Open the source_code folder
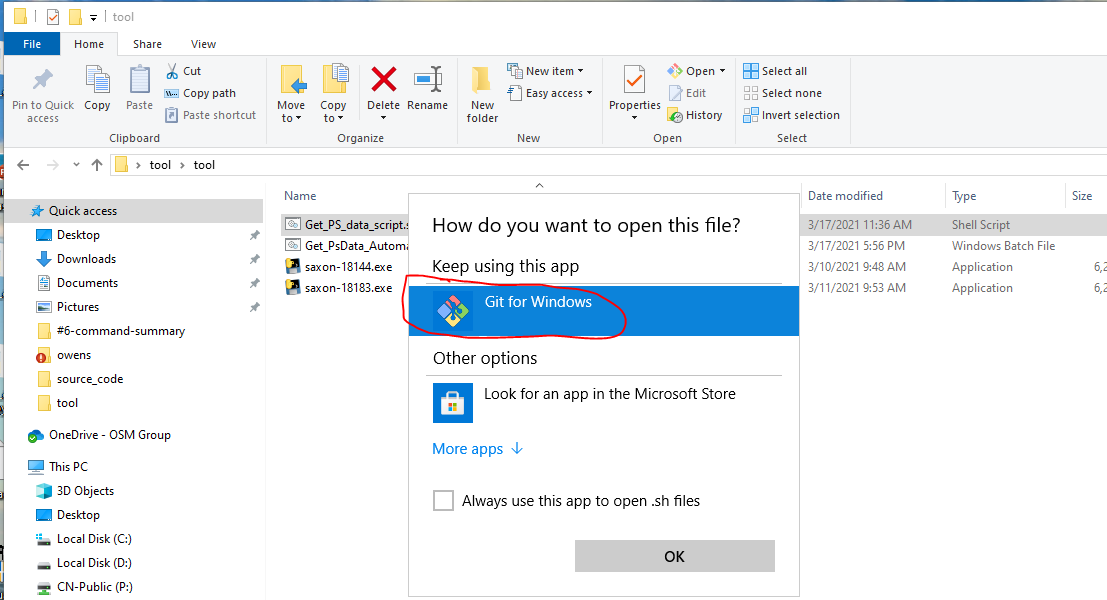Image resolution: width=1107 pixels, height=600 pixels. (x=90, y=379)
